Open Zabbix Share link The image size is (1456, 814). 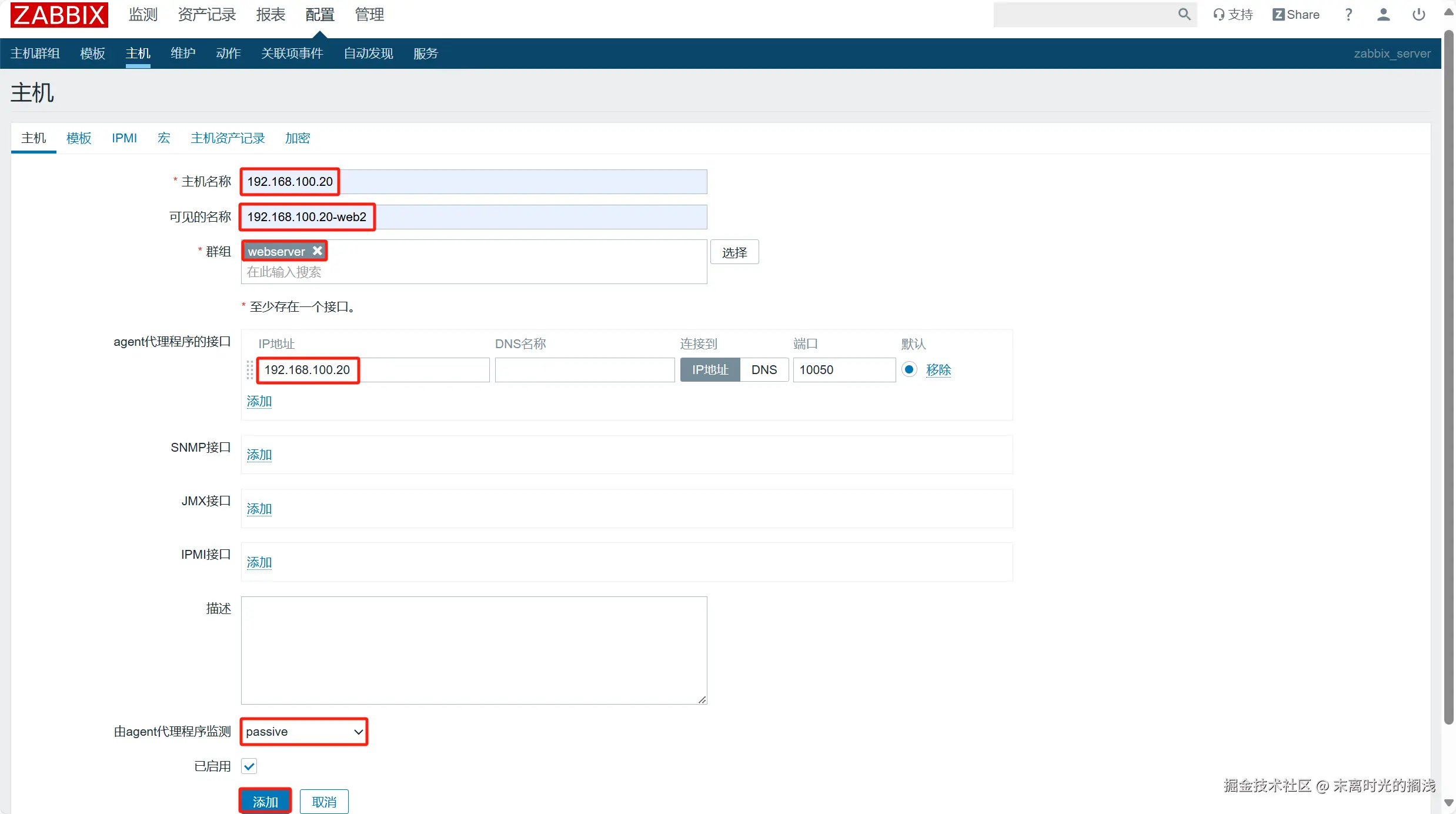[1295, 15]
